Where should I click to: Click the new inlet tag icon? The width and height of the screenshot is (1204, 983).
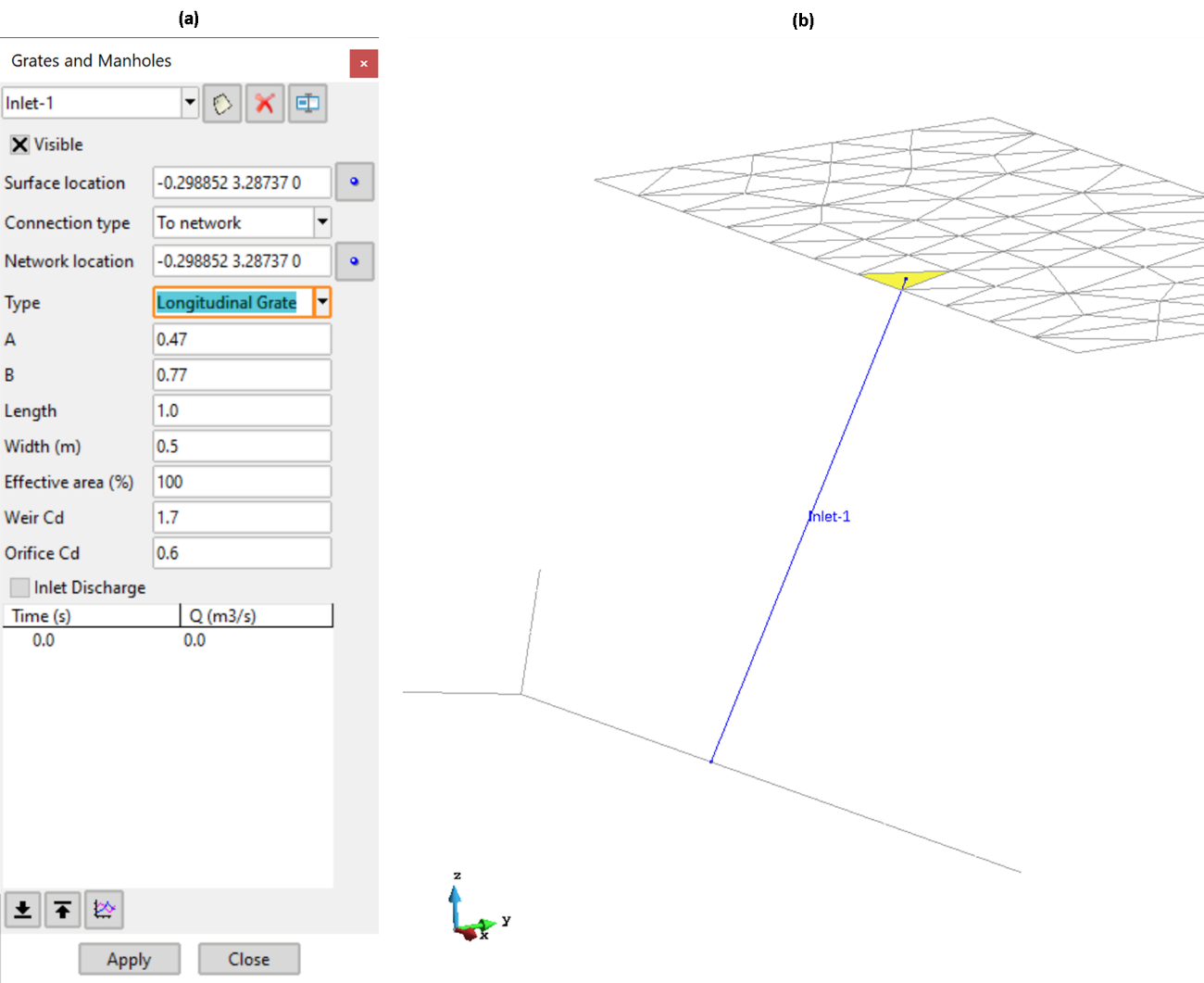coord(222,104)
